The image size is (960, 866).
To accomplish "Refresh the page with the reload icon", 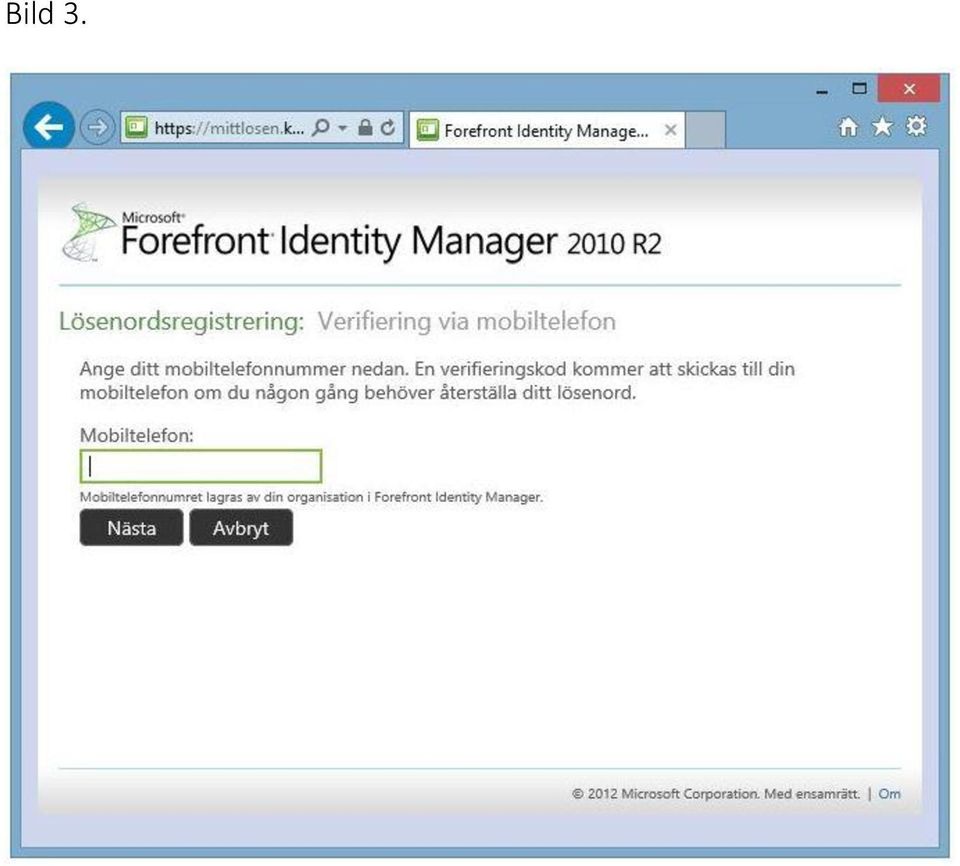I will click(388, 127).
